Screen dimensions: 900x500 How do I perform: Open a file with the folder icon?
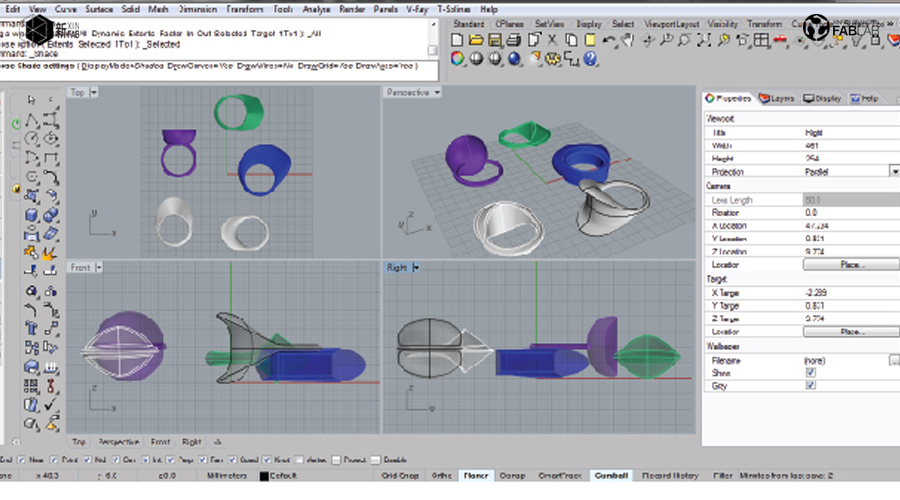476,40
